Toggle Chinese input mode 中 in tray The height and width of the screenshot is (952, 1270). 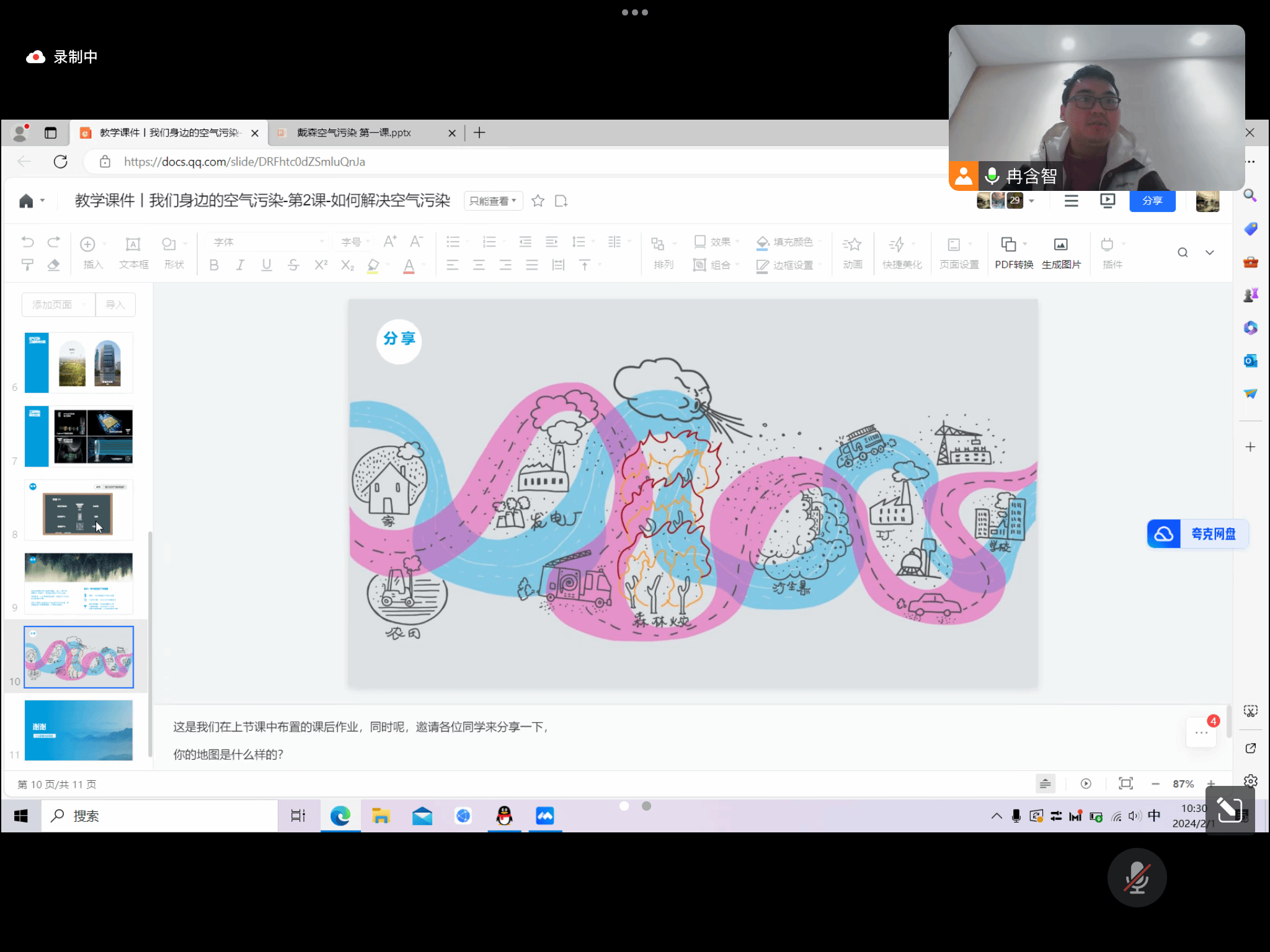(x=1153, y=816)
